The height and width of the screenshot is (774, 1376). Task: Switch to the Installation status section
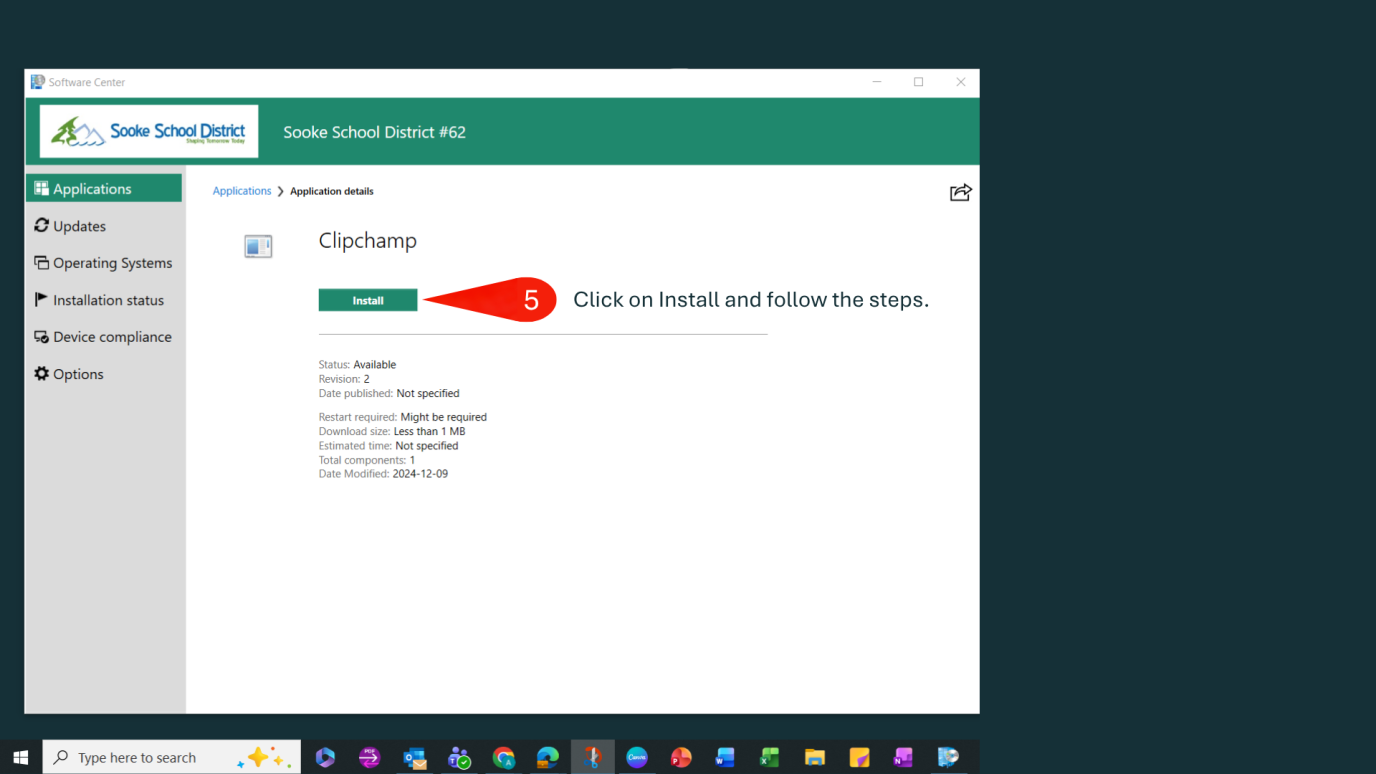click(x=108, y=299)
